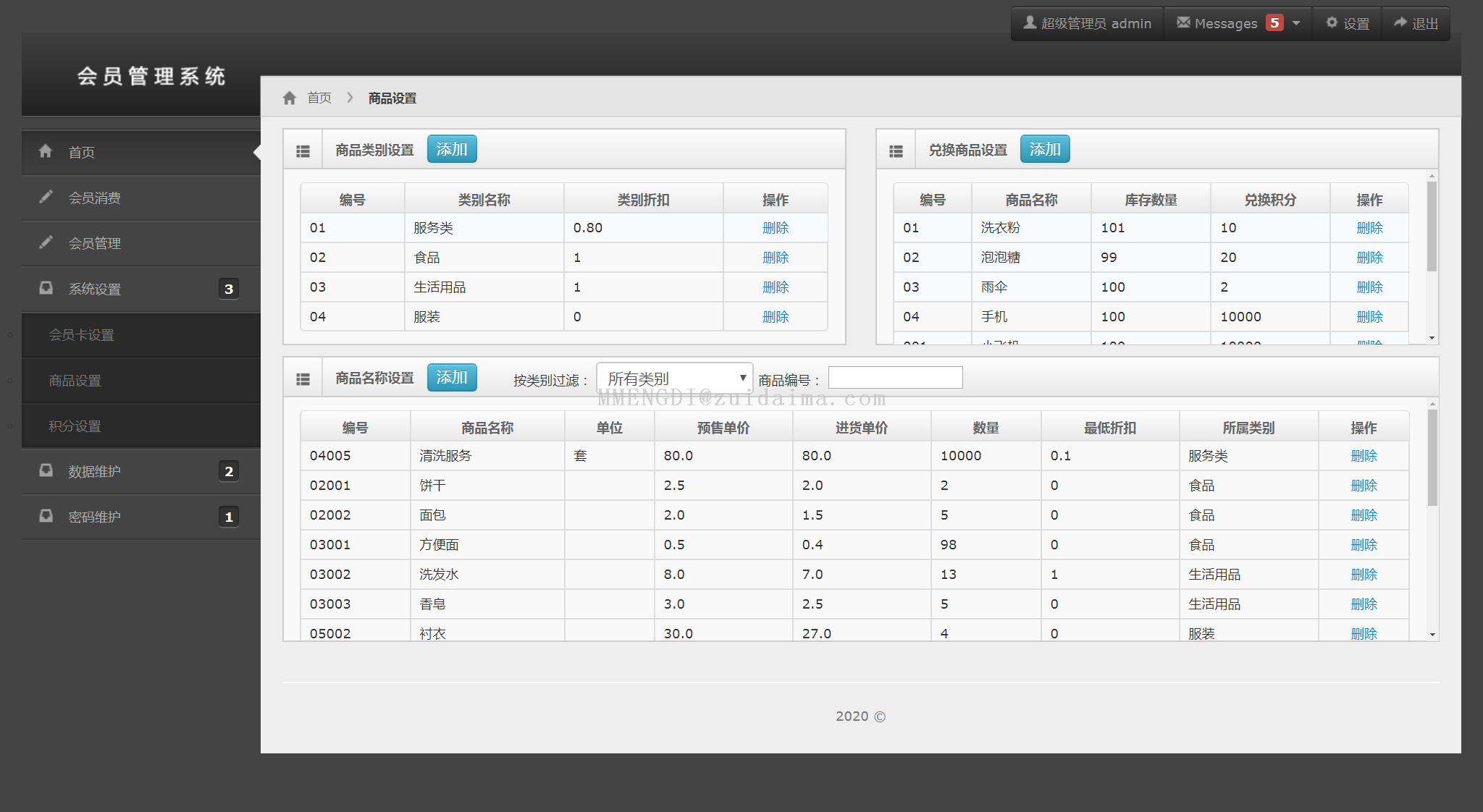Image resolution: width=1483 pixels, height=812 pixels.
Task: Select the 商品设置 submenu item
Action: pos(141,381)
